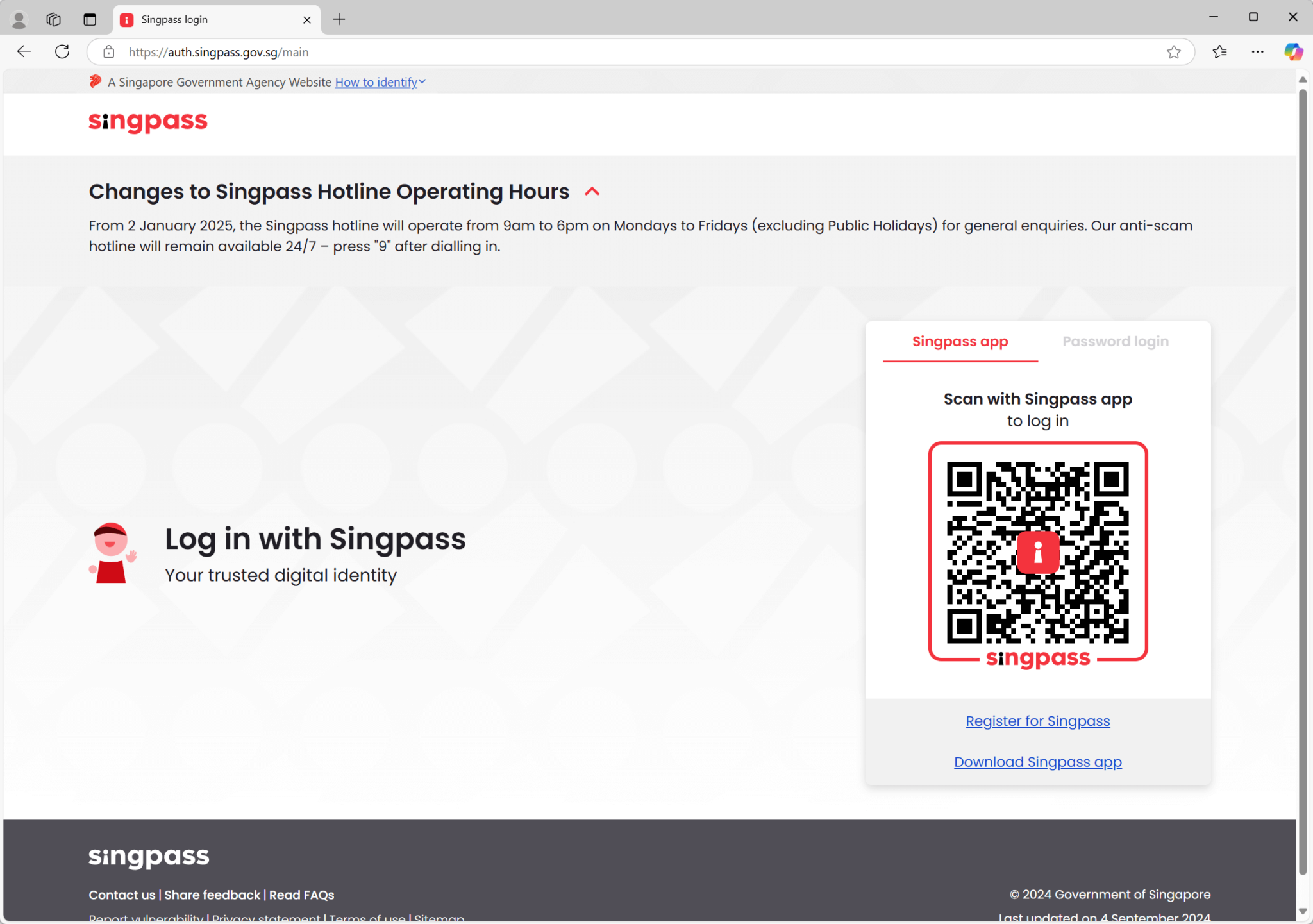The height and width of the screenshot is (924, 1313).
Task: Click the Download Singpass app link
Action: pyautogui.click(x=1037, y=762)
